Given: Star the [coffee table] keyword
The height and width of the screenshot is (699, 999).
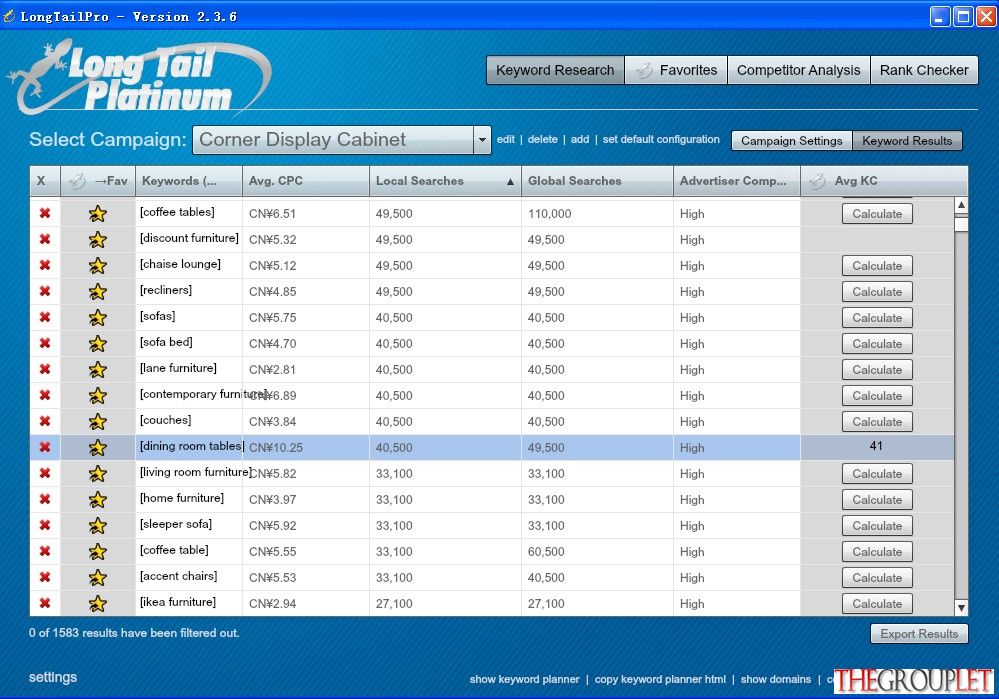Looking at the screenshot, I should coord(97,551).
